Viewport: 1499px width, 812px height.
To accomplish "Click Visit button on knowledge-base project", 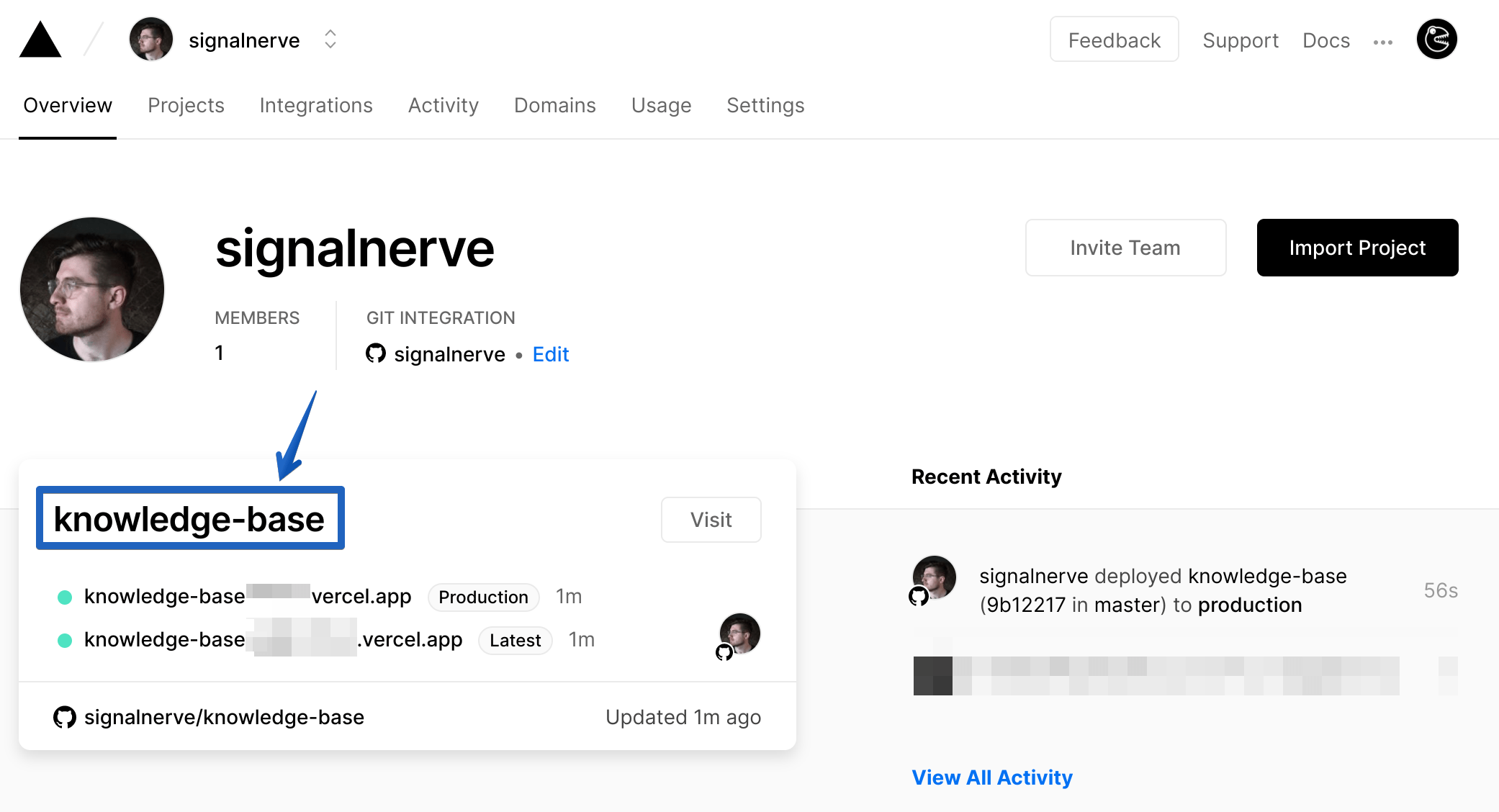I will pos(711,519).
